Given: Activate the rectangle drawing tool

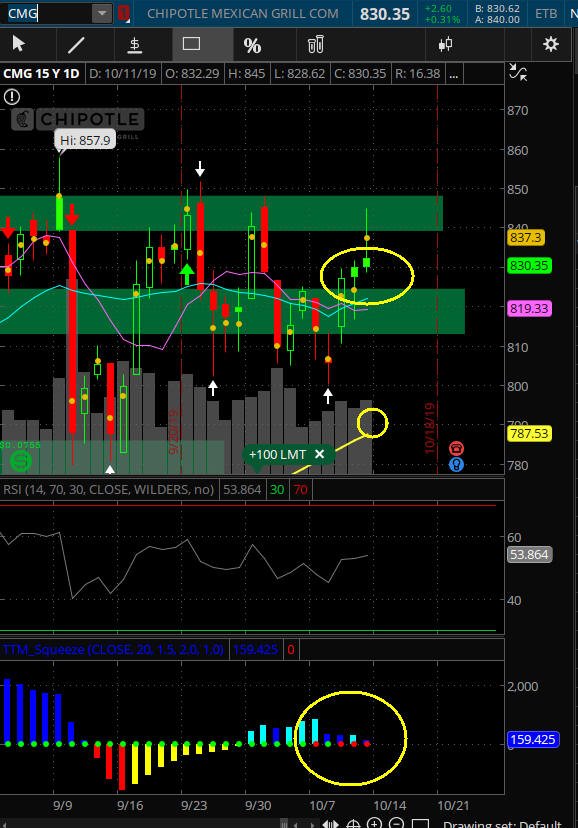Looking at the screenshot, I should tap(191, 44).
